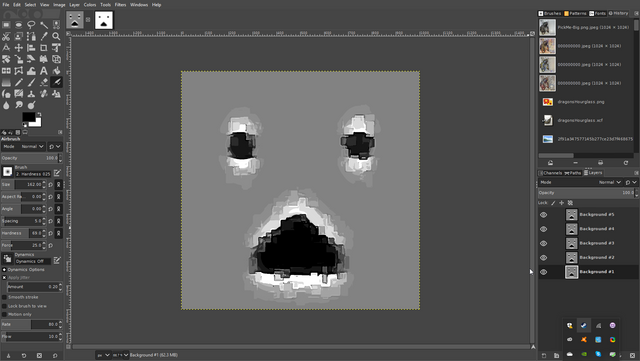Select the Zoom magnifier tool

(x=56, y=36)
